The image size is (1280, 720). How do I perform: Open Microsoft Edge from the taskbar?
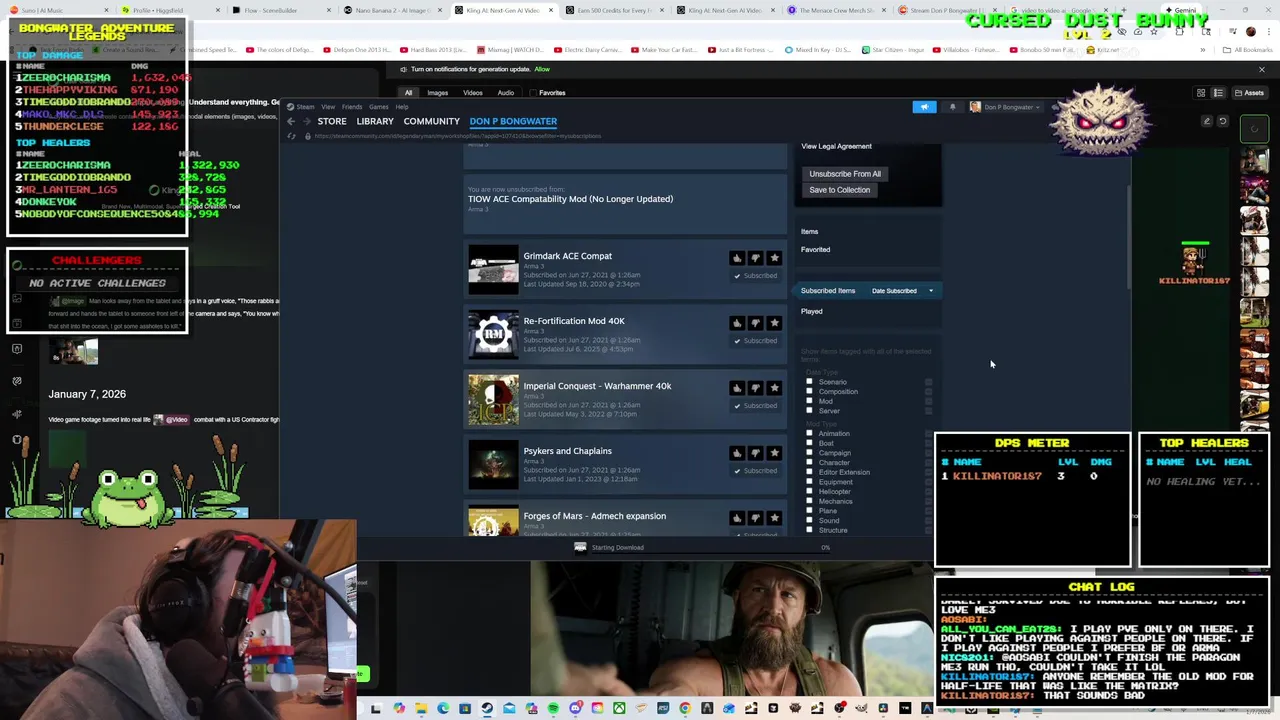click(x=443, y=709)
